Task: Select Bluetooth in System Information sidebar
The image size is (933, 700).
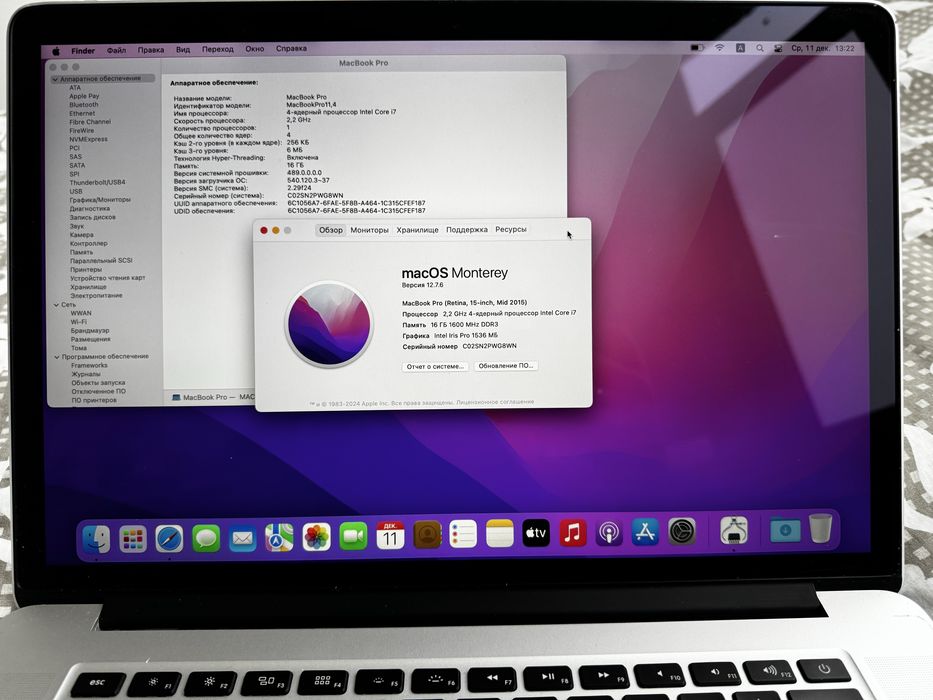Action: [84, 105]
